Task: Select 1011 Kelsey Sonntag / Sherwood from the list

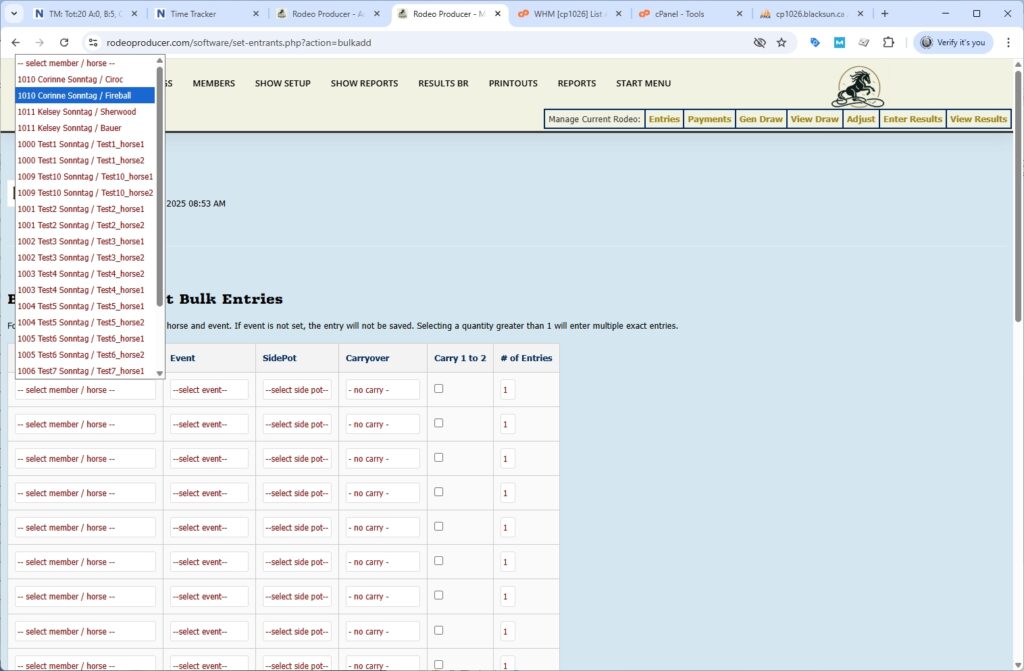Action: [77, 112]
